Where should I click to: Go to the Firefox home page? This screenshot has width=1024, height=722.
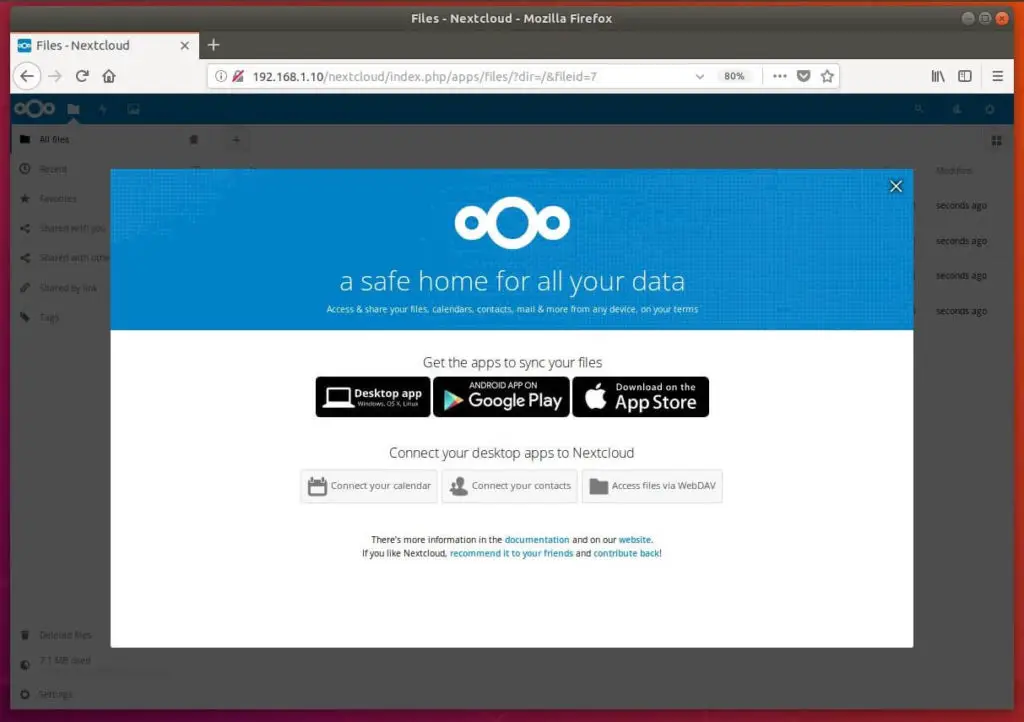point(109,76)
